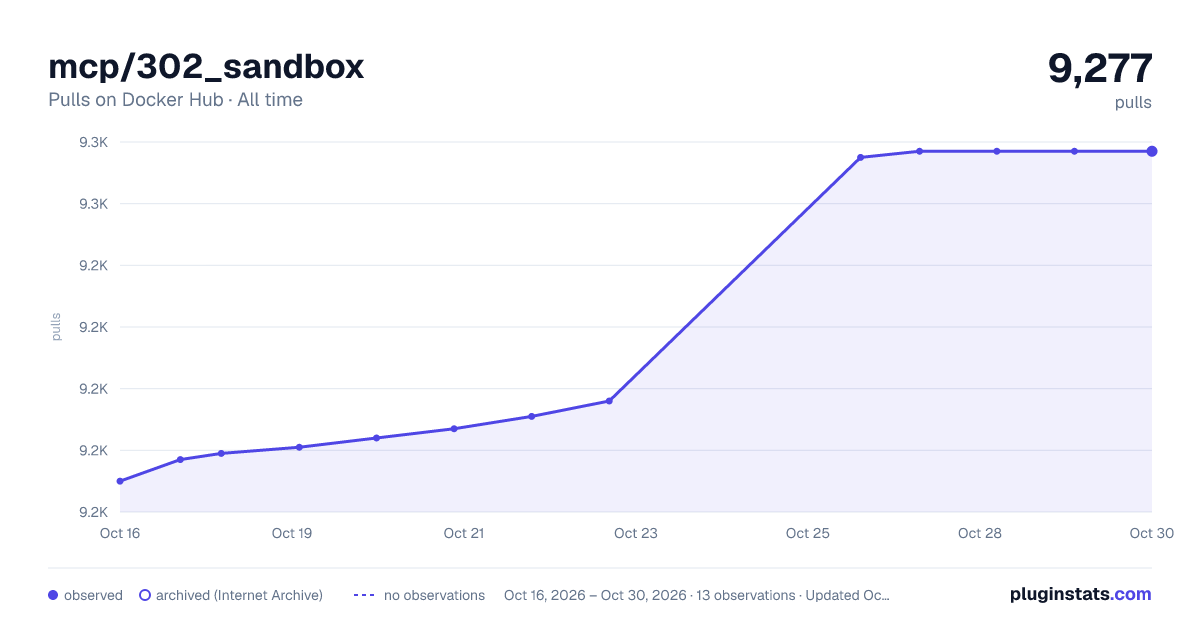Click the 'pulls' unit label under 9,277
1200x630 pixels.
[1133, 102]
